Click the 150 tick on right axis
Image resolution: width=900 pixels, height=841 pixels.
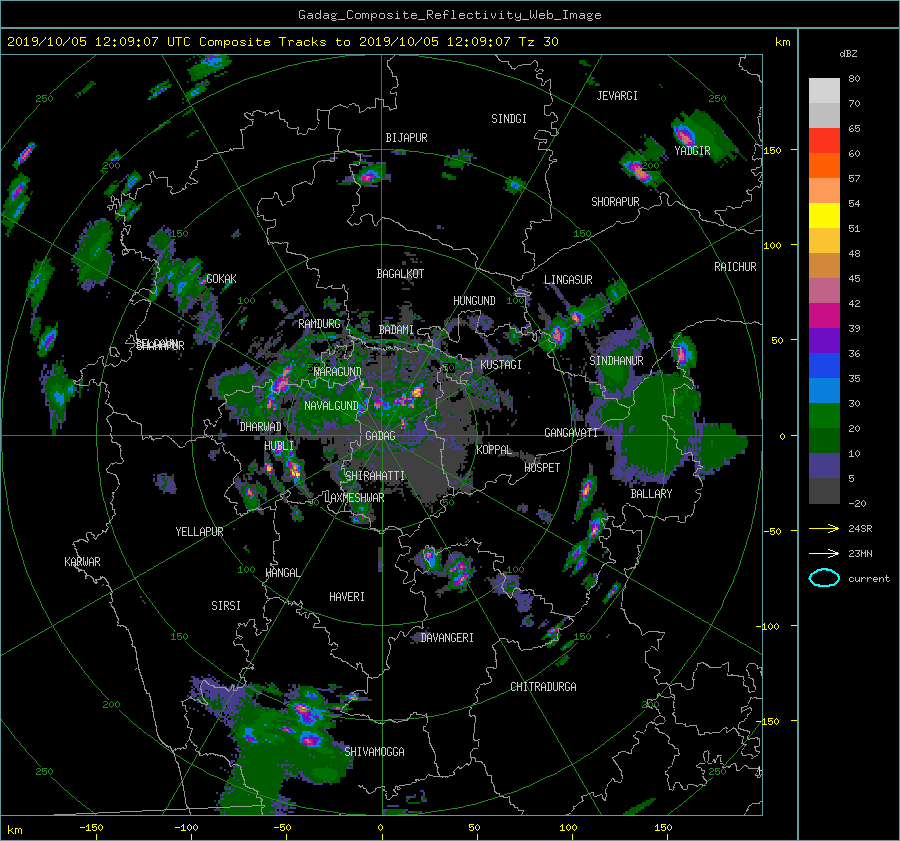(x=773, y=150)
